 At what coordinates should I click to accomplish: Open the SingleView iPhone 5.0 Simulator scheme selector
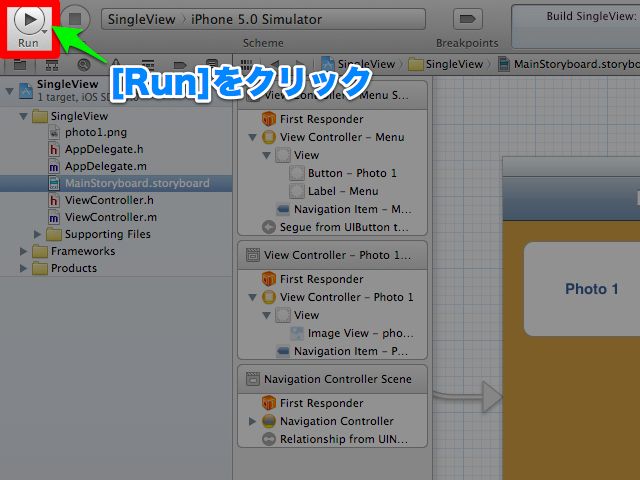pos(263,19)
